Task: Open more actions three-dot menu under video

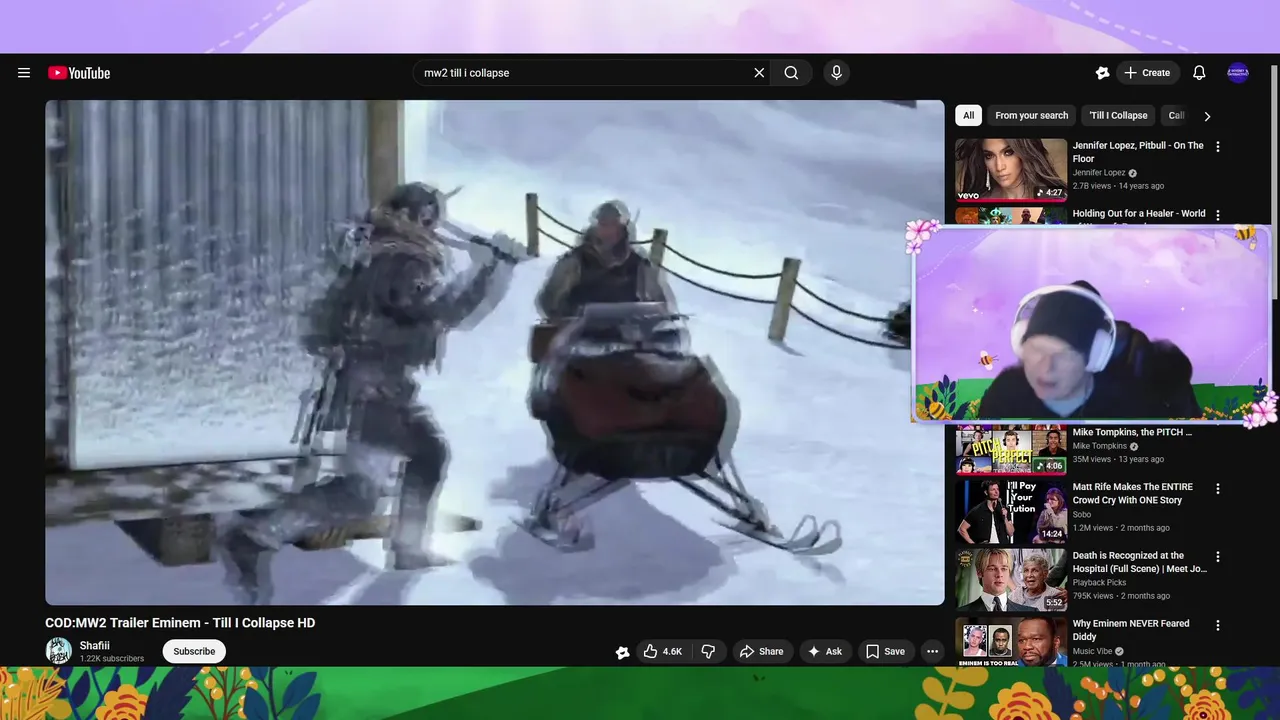Action: click(932, 651)
